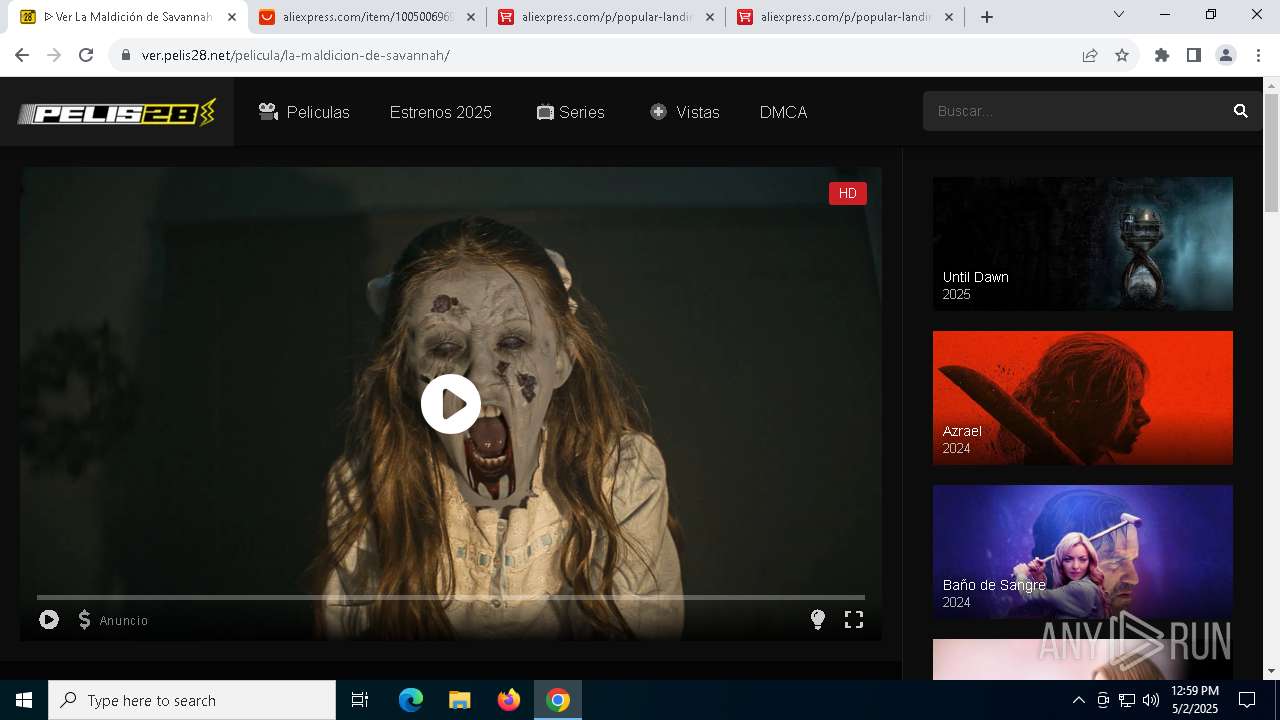
Task: Focus the Buscar search field
Action: point(1076,111)
